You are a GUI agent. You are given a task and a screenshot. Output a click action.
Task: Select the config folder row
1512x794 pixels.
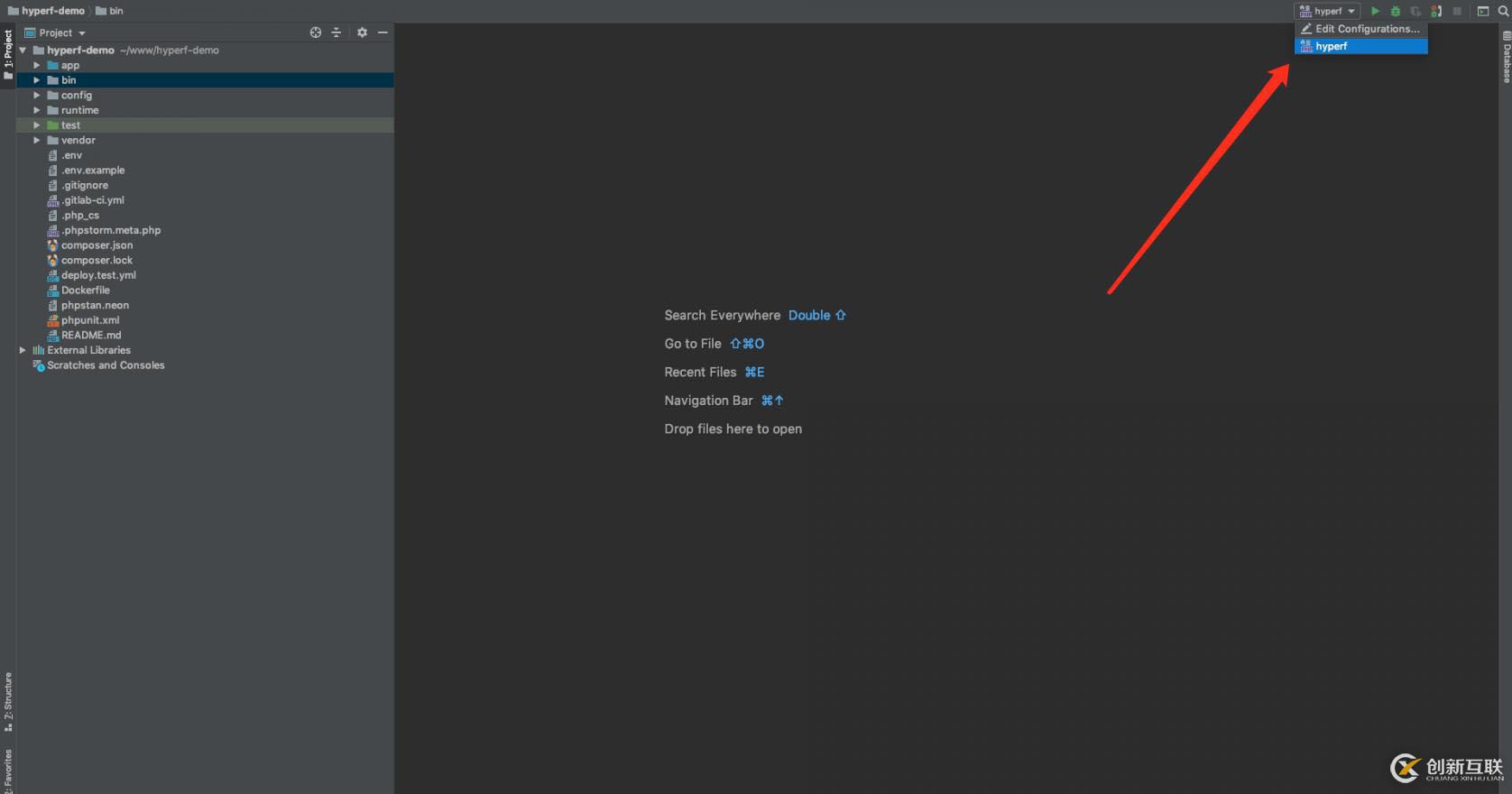pyautogui.click(x=205, y=96)
